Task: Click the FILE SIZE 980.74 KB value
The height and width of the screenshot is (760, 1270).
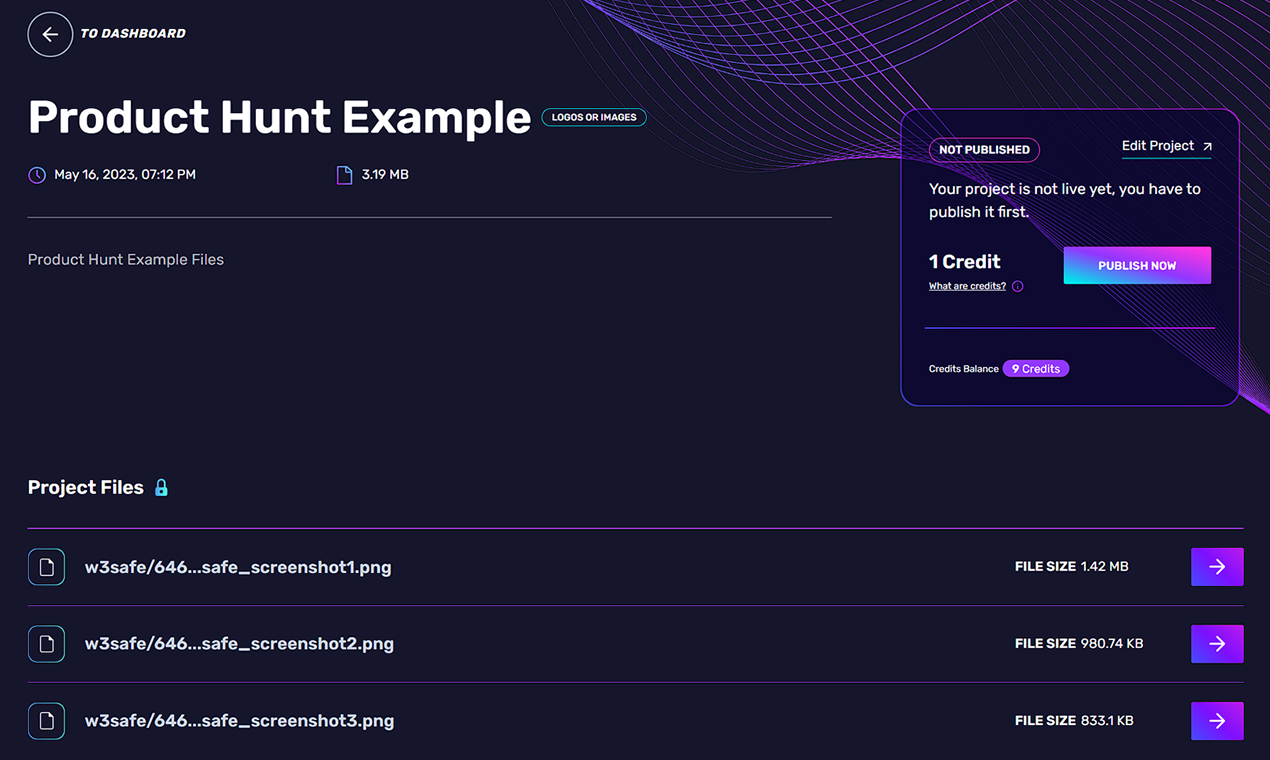Action: [1079, 644]
